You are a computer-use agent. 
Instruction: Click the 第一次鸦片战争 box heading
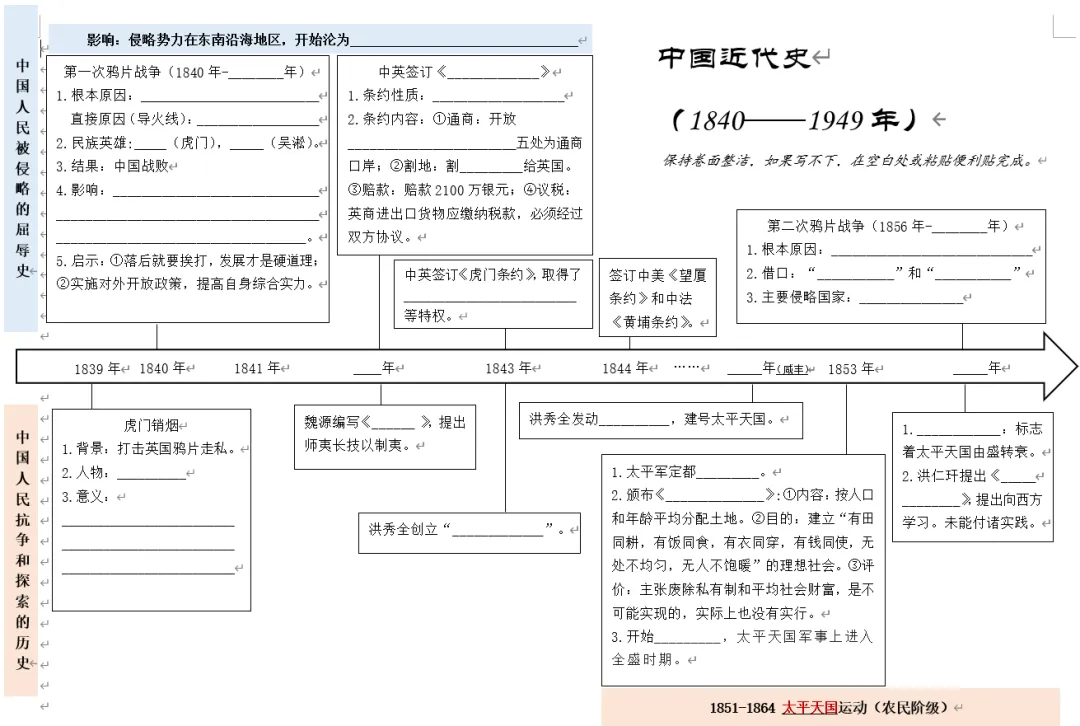[184, 72]
